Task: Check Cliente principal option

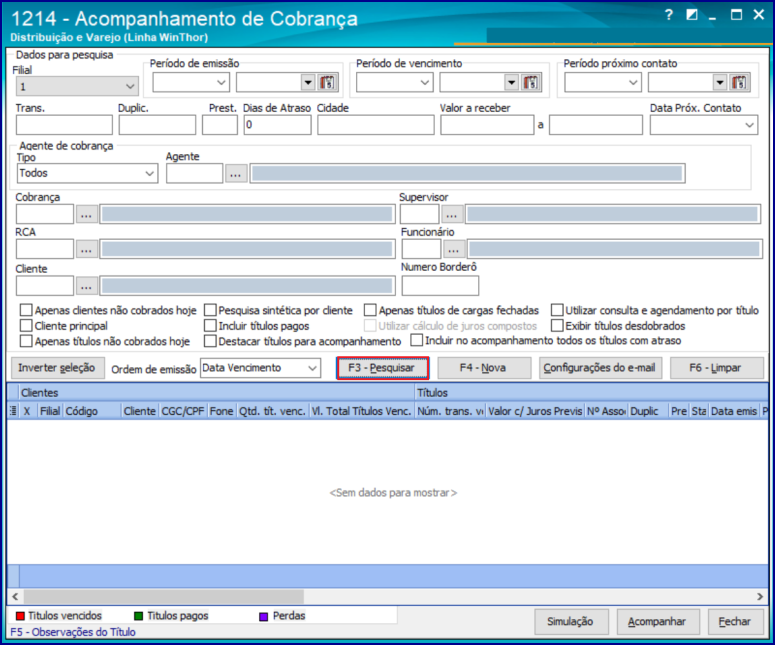Action: point(26,326)
